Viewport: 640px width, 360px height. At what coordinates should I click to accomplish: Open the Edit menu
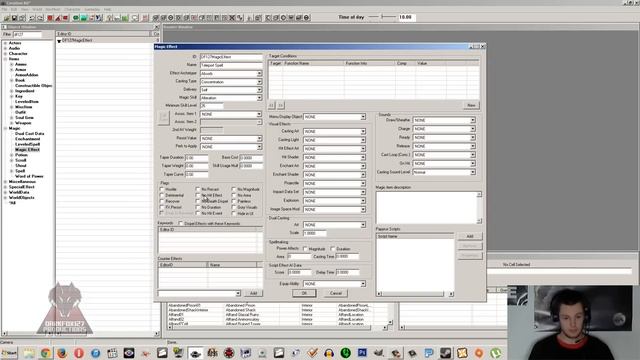[14, 9]
